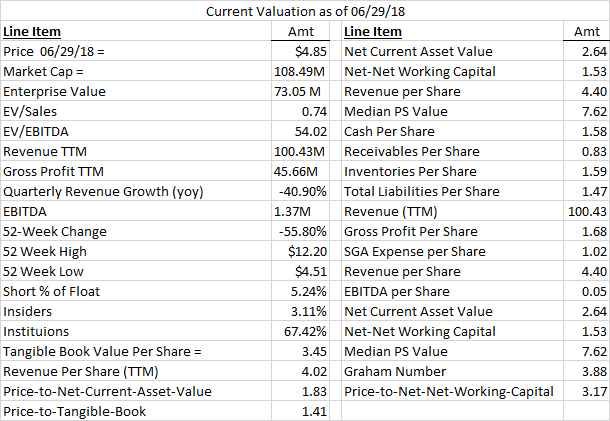610x421 pixels.
Task: Select the 52 Week High $12.20 cell
Action: (x=300, y=251)
